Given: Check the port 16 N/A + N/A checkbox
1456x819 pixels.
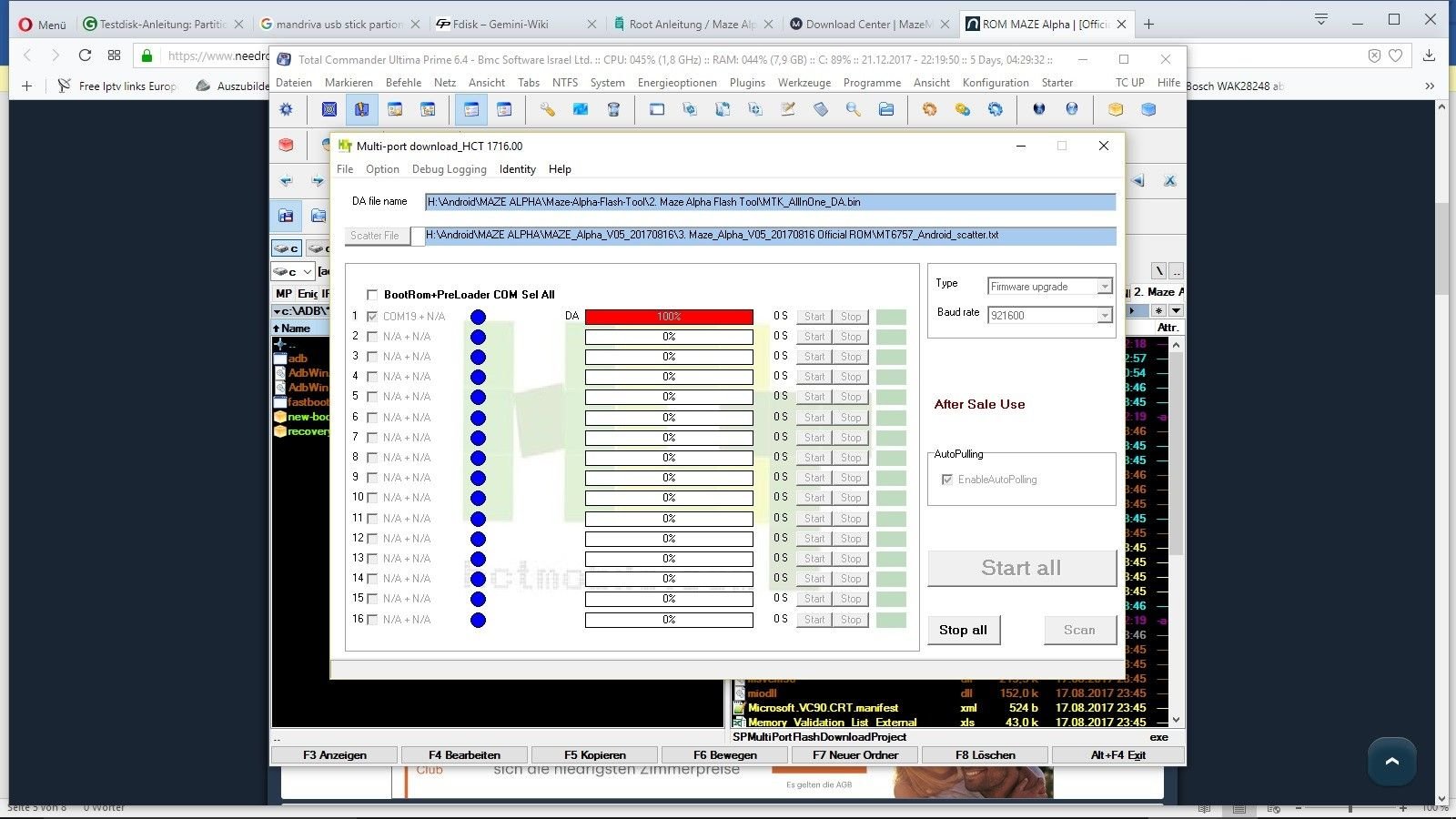Looking at the screenshot, I should [372, 620].
